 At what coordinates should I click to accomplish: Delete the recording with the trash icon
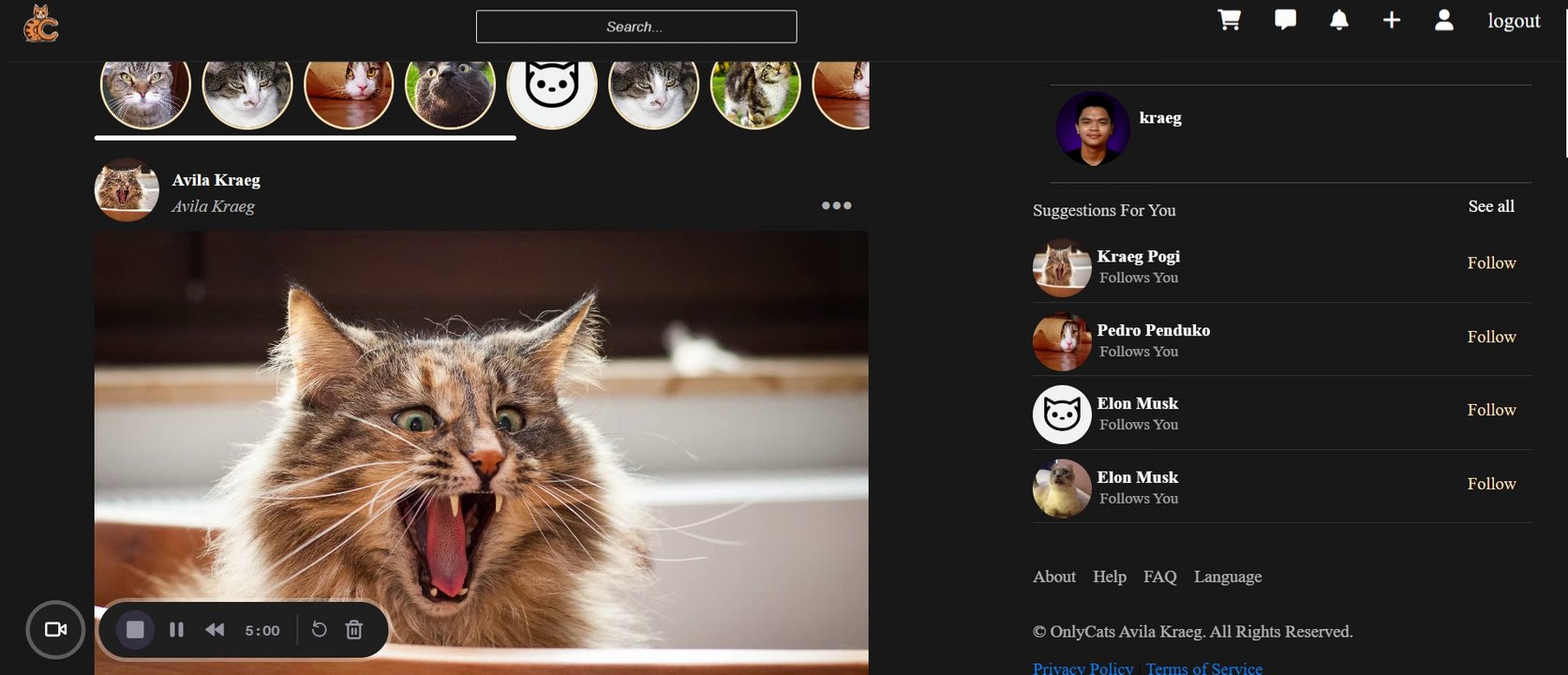pyautogui.click(x=354, y=629)
